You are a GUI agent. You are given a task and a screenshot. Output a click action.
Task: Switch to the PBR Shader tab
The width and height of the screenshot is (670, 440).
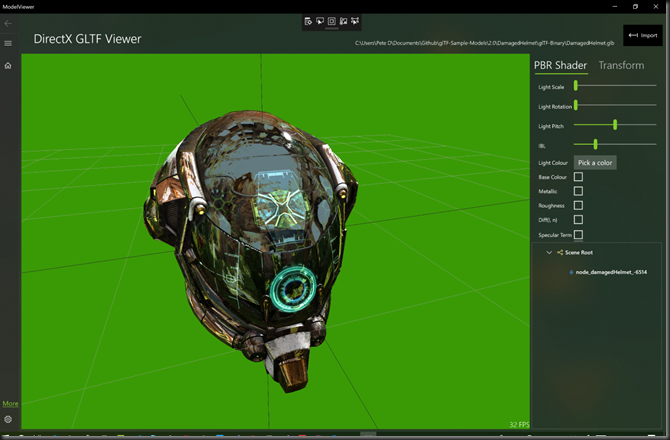point(561,65)
